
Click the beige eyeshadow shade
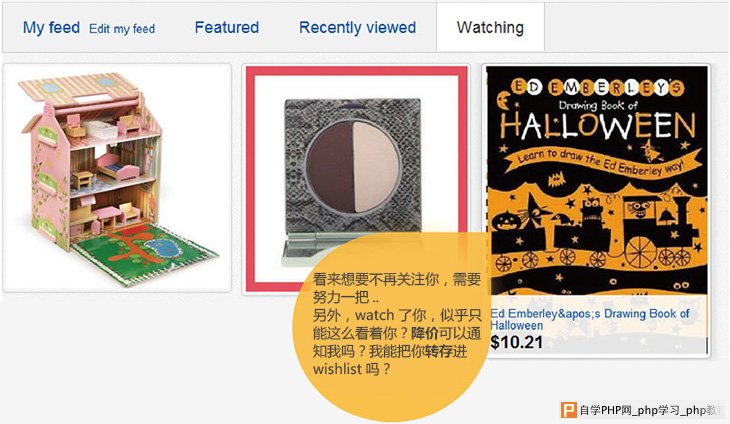(376, 166)
